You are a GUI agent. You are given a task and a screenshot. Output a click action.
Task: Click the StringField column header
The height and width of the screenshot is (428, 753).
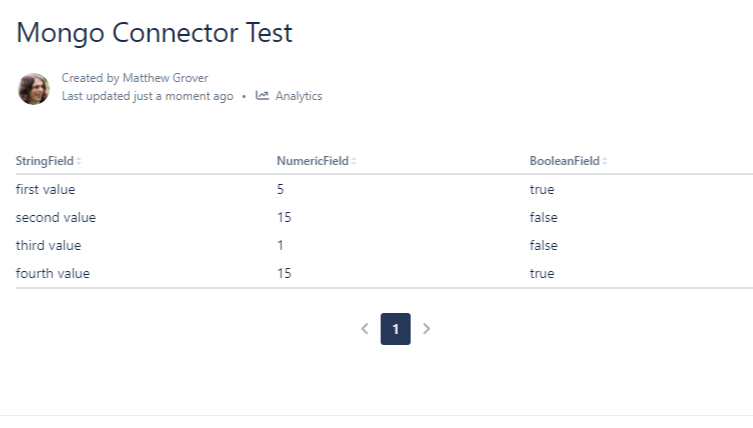pos(45,161)
